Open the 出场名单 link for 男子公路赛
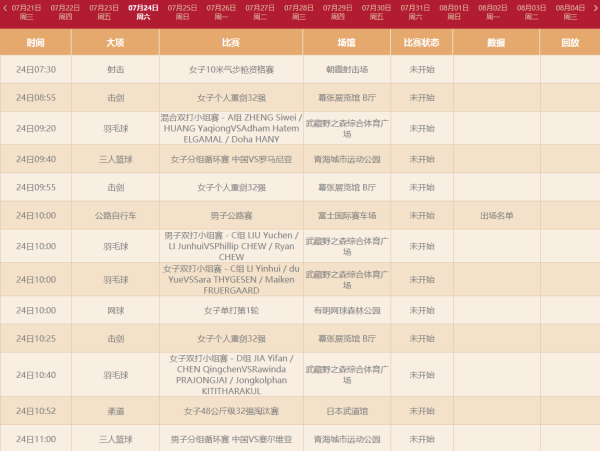This screenshot has height=451, width=600. pos(497,216)
